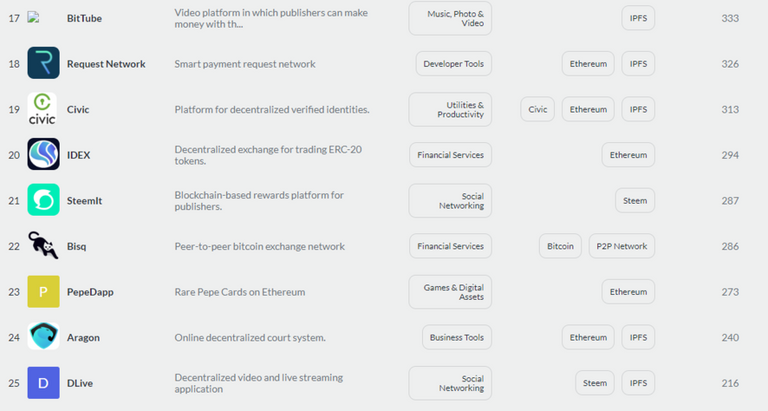
Task: Click the Business Tools category tag
Action: 456,338
